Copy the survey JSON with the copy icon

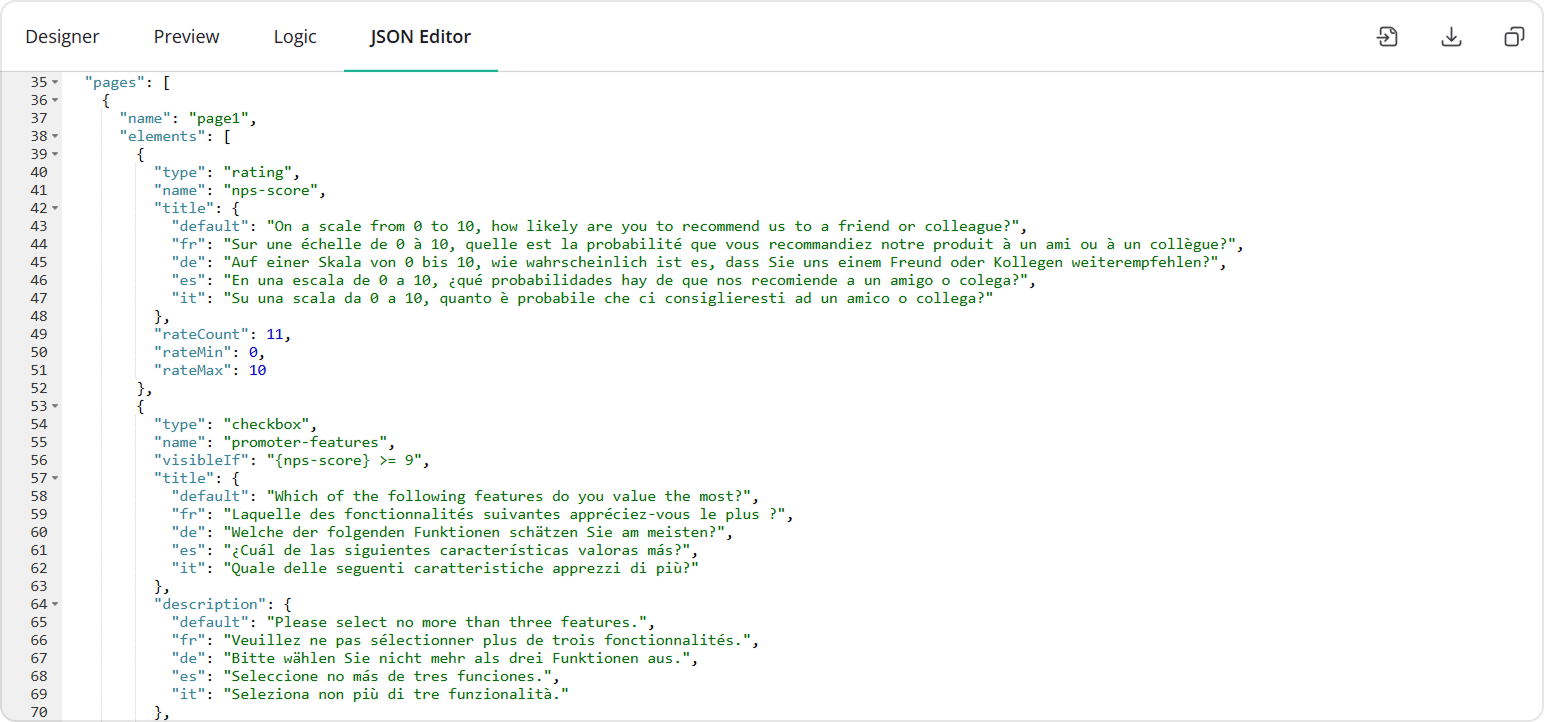tap(1514, 36)
